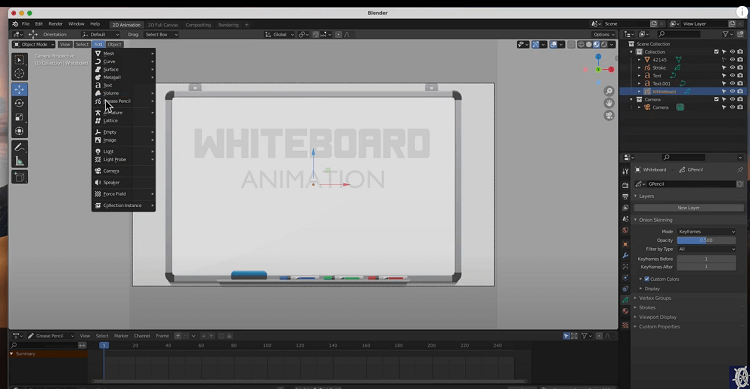Open the Marker menu in timeline
The image size is (750, 389).
tap(121, 336)
